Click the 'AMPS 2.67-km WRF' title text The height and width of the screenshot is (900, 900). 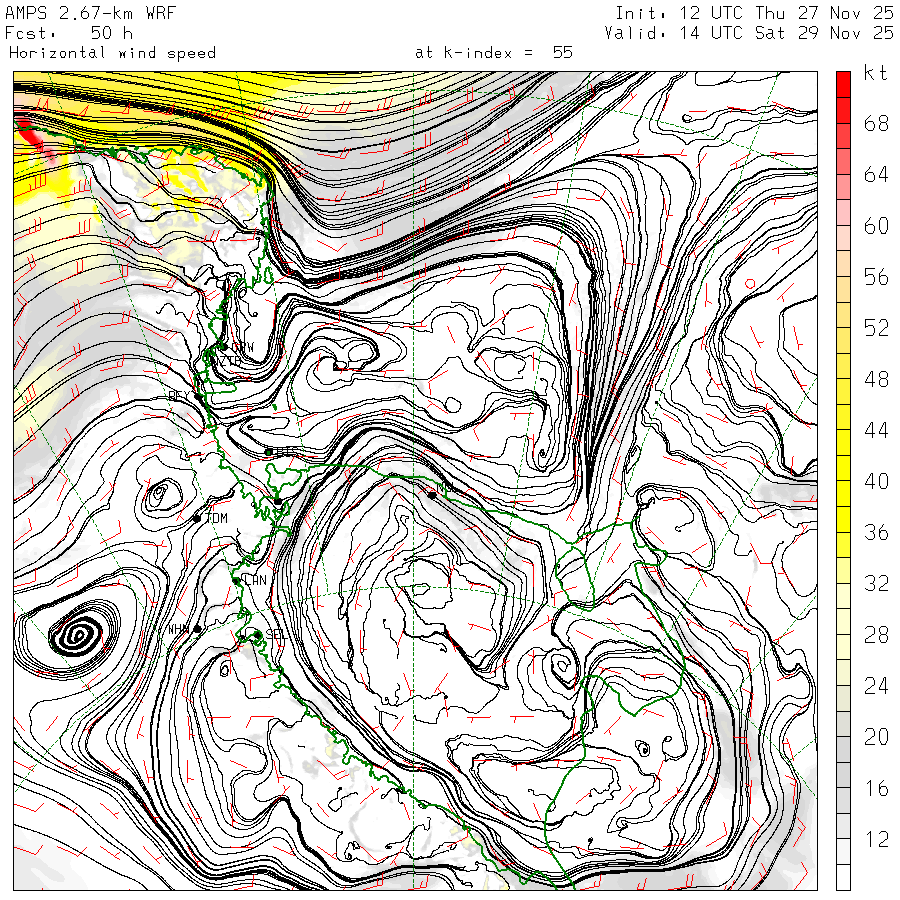coord(90,13)
